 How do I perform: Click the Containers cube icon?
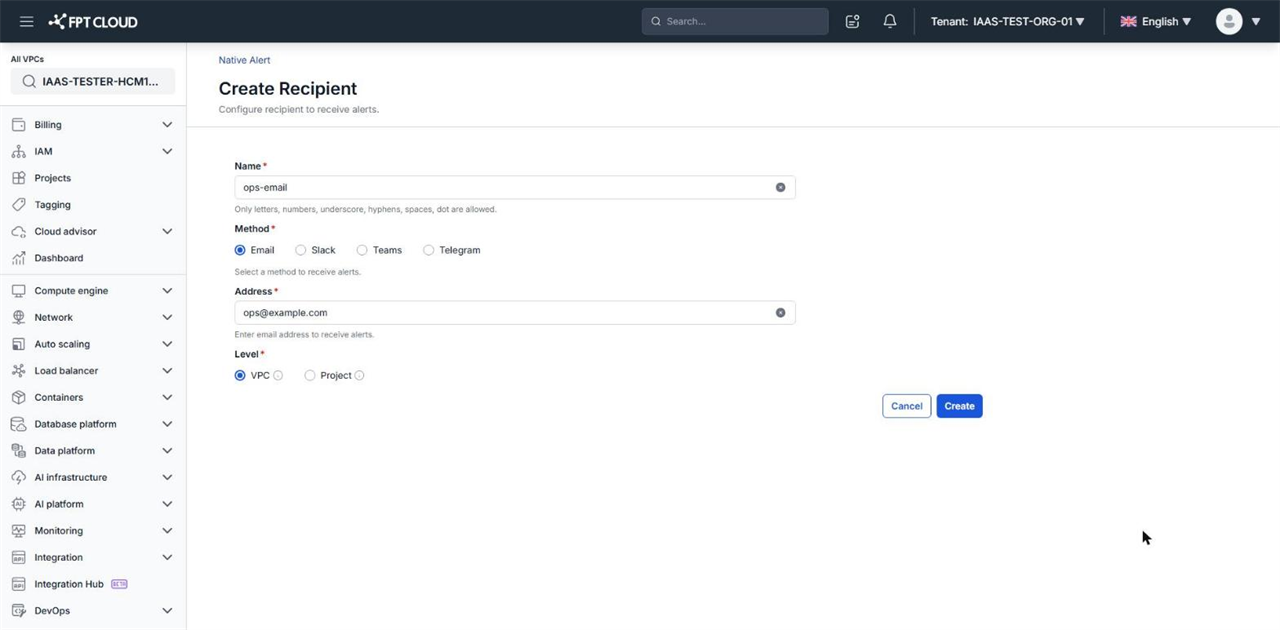(18, 397)
